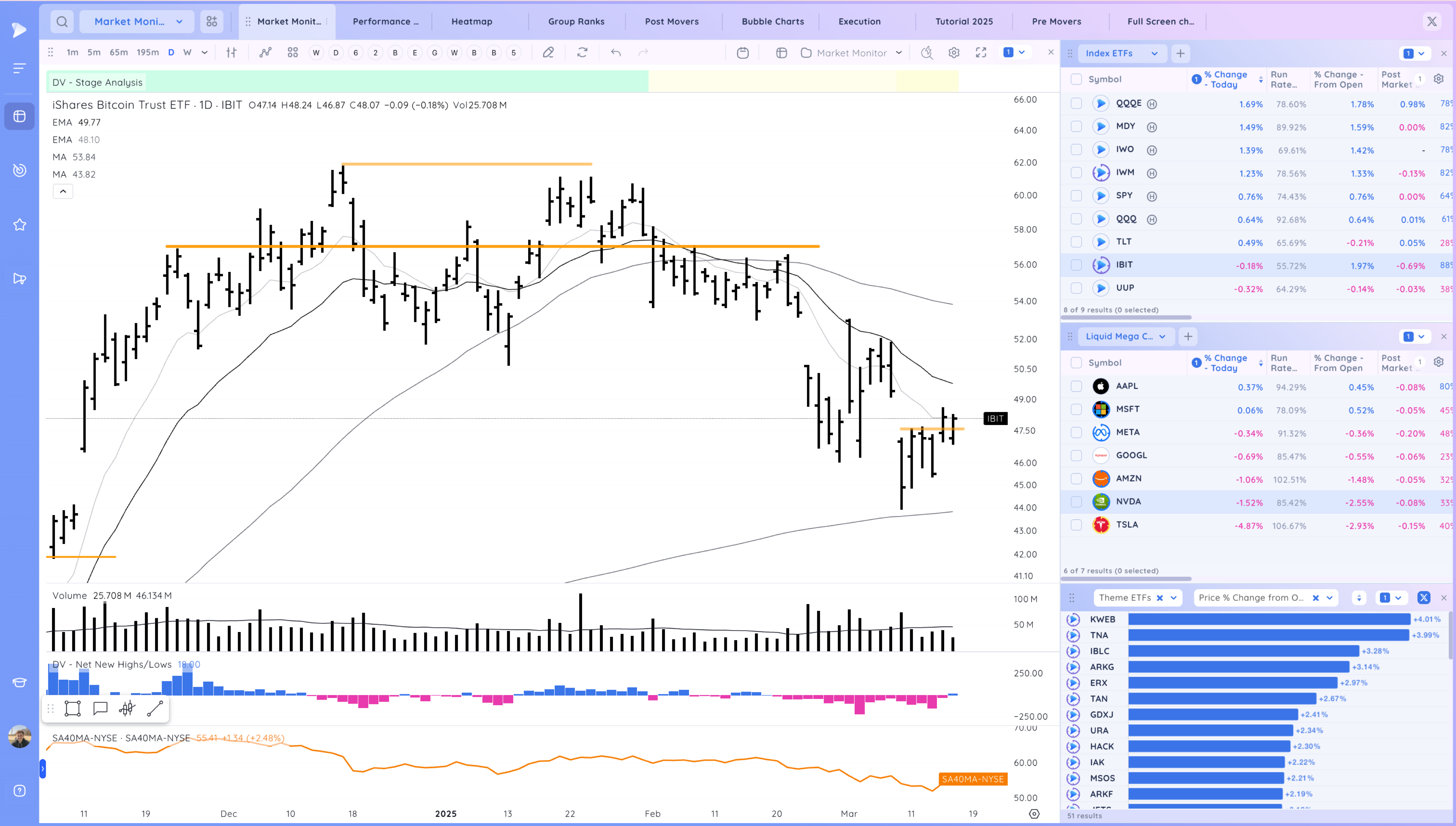Select the 65m timeframe button

[x=119, y=53]
